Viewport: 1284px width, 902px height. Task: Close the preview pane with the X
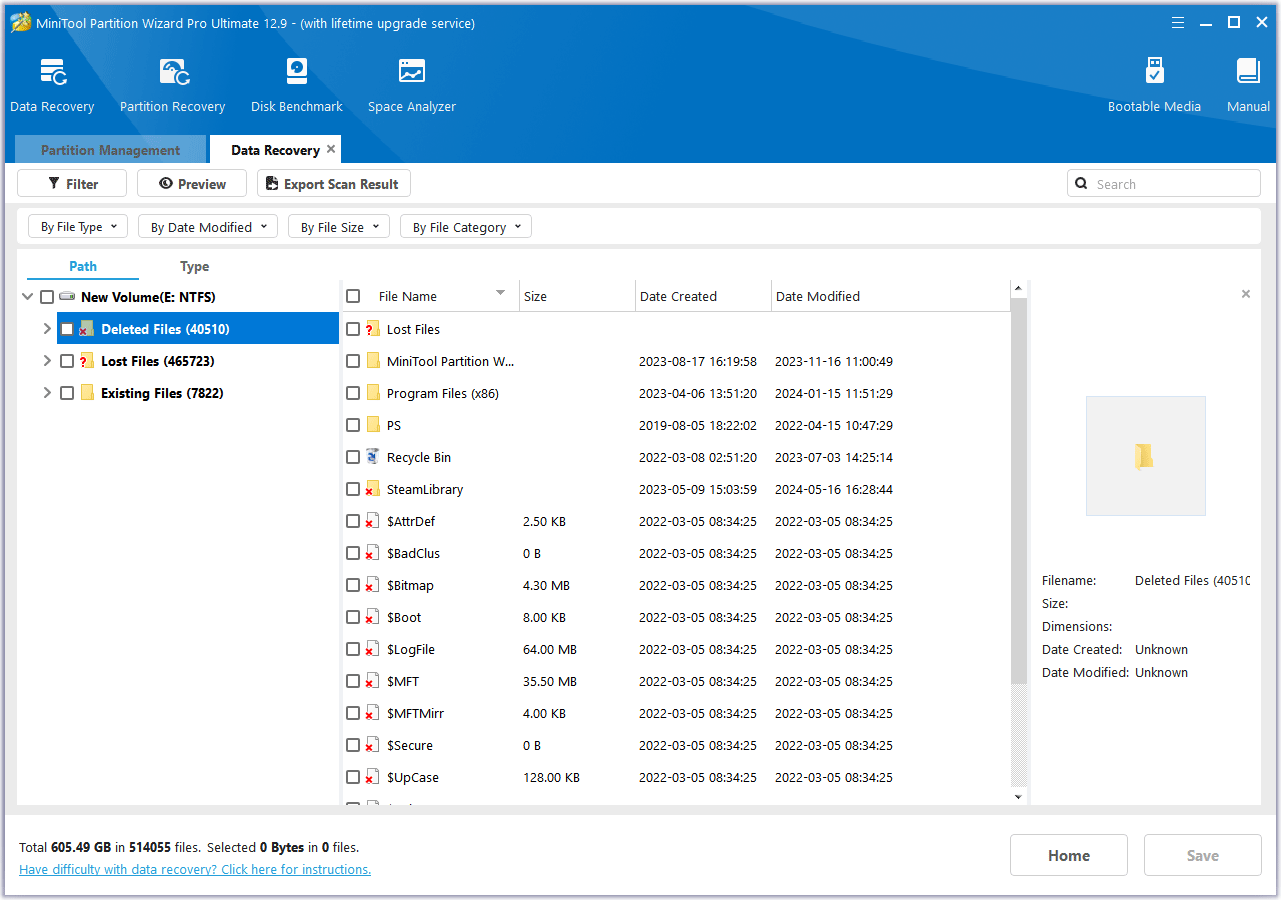tap(1245, 294)
